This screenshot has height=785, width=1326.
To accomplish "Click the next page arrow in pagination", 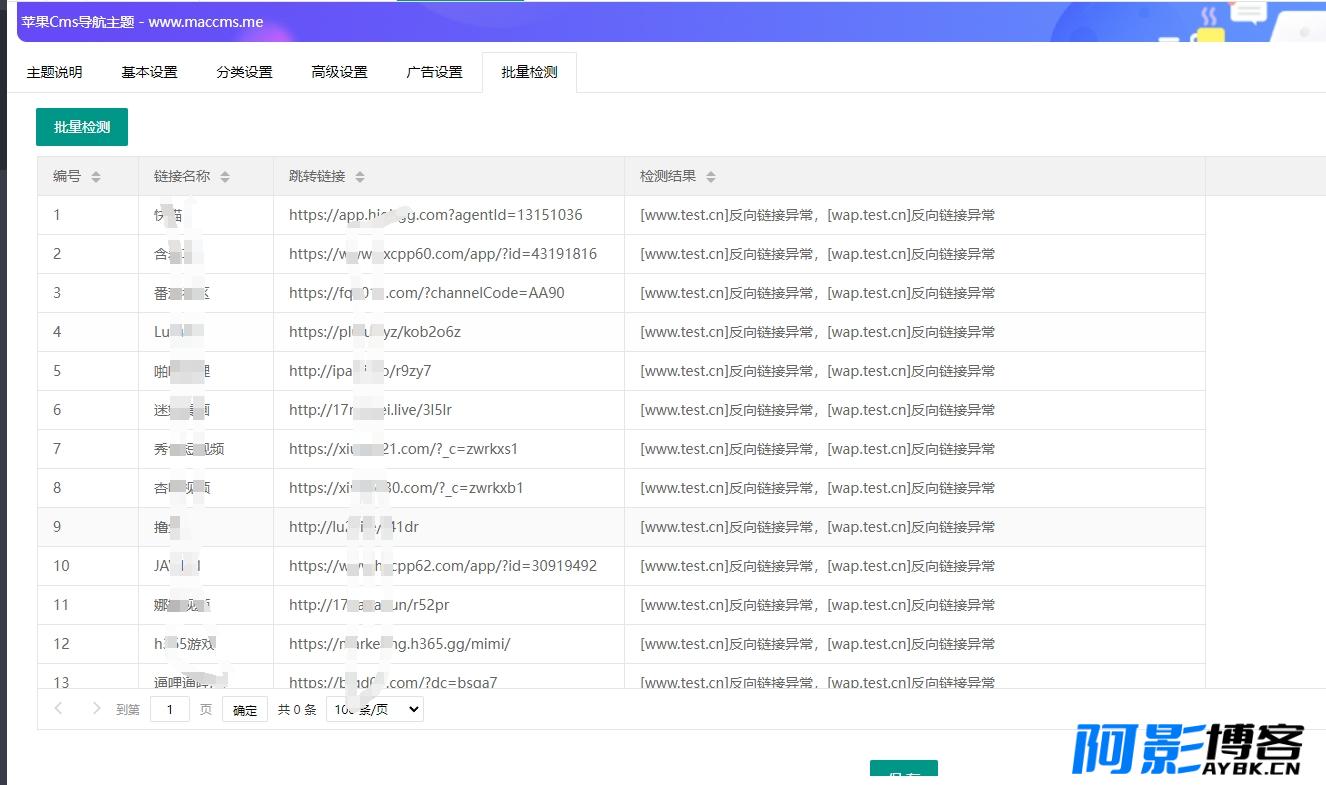I will (x=96, y=708).
